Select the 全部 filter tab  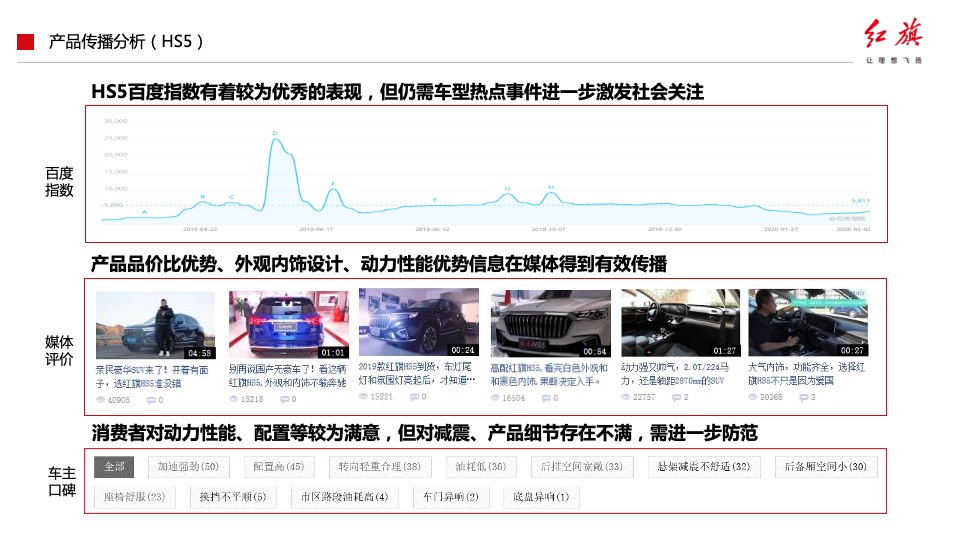[x=114, y=467]
